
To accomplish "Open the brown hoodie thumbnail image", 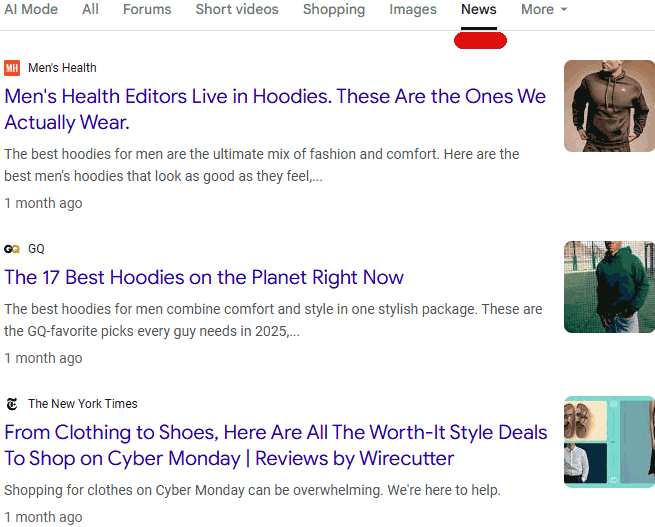I will tap(609, 106).
